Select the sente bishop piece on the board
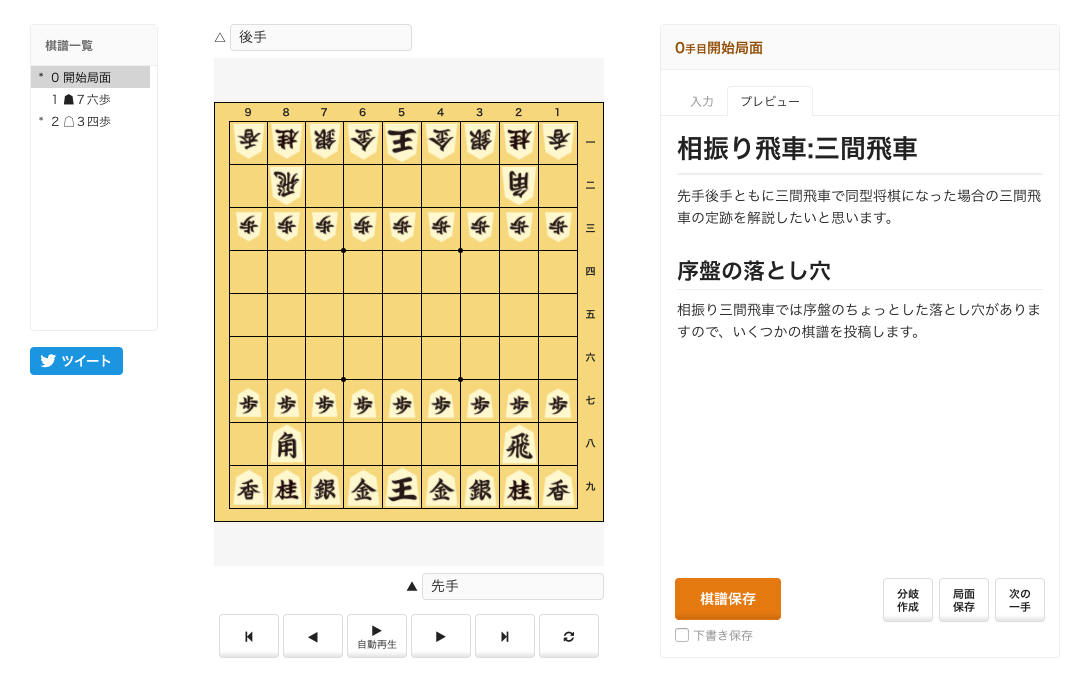Viewport: 1090px width, 690px height. pyautogui.click(x=287, y=444)
